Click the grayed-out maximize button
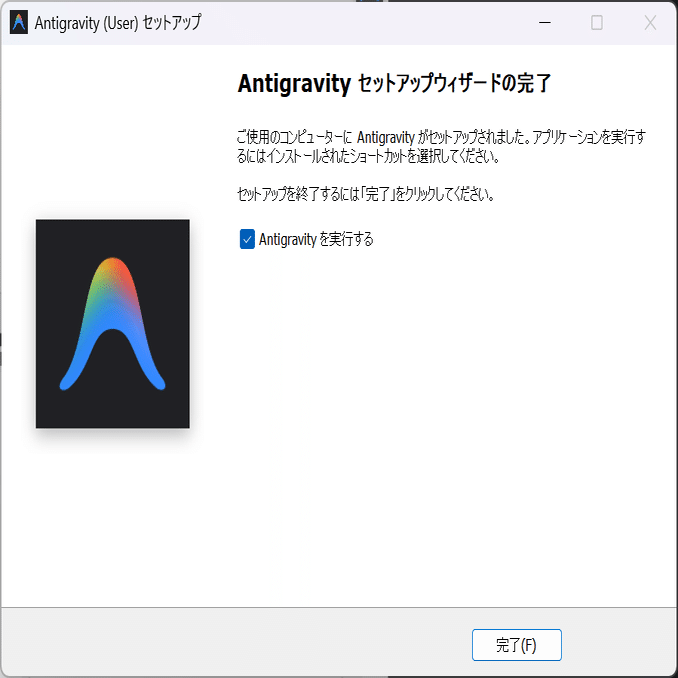 click(597, 22)
